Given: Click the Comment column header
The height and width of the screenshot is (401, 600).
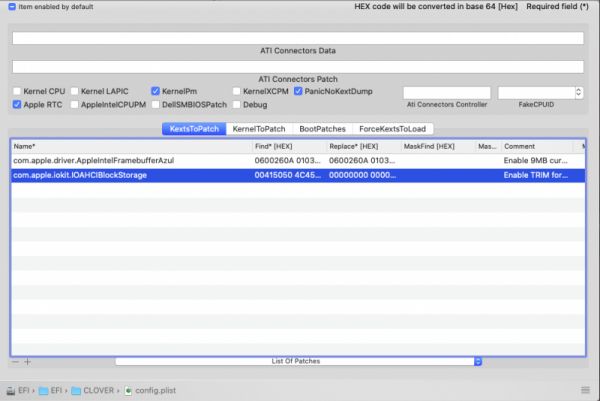Looking at the screenshot, I should coord(537,146).
